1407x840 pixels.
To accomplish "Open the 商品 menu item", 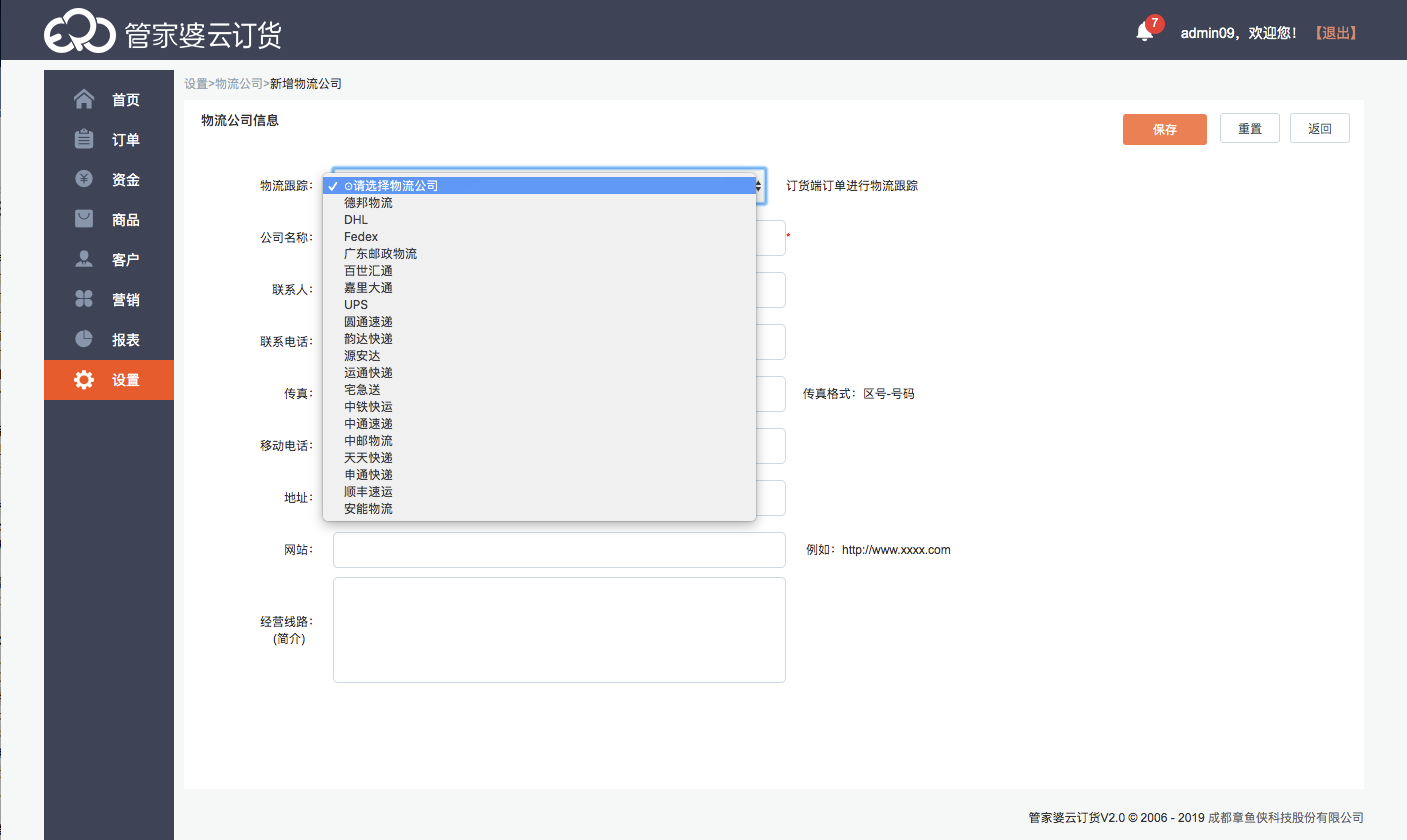I will [109, 220].
